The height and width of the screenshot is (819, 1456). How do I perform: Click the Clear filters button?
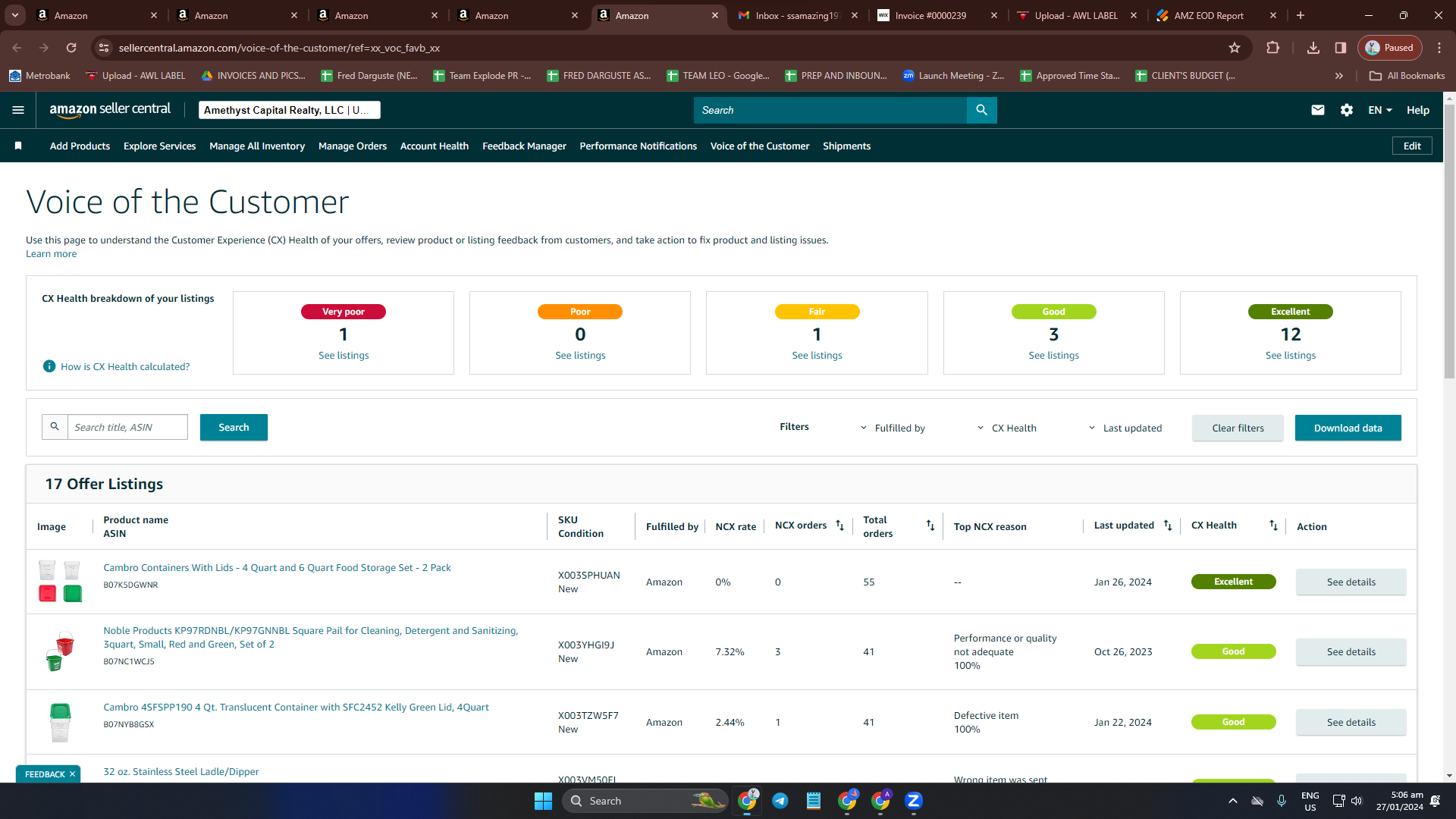click(x=1238, y=428)
